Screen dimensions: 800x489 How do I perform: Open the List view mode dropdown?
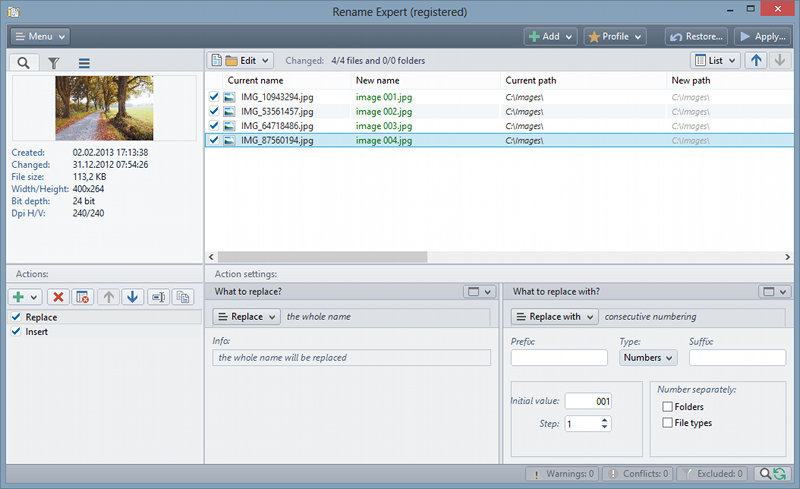715,61
